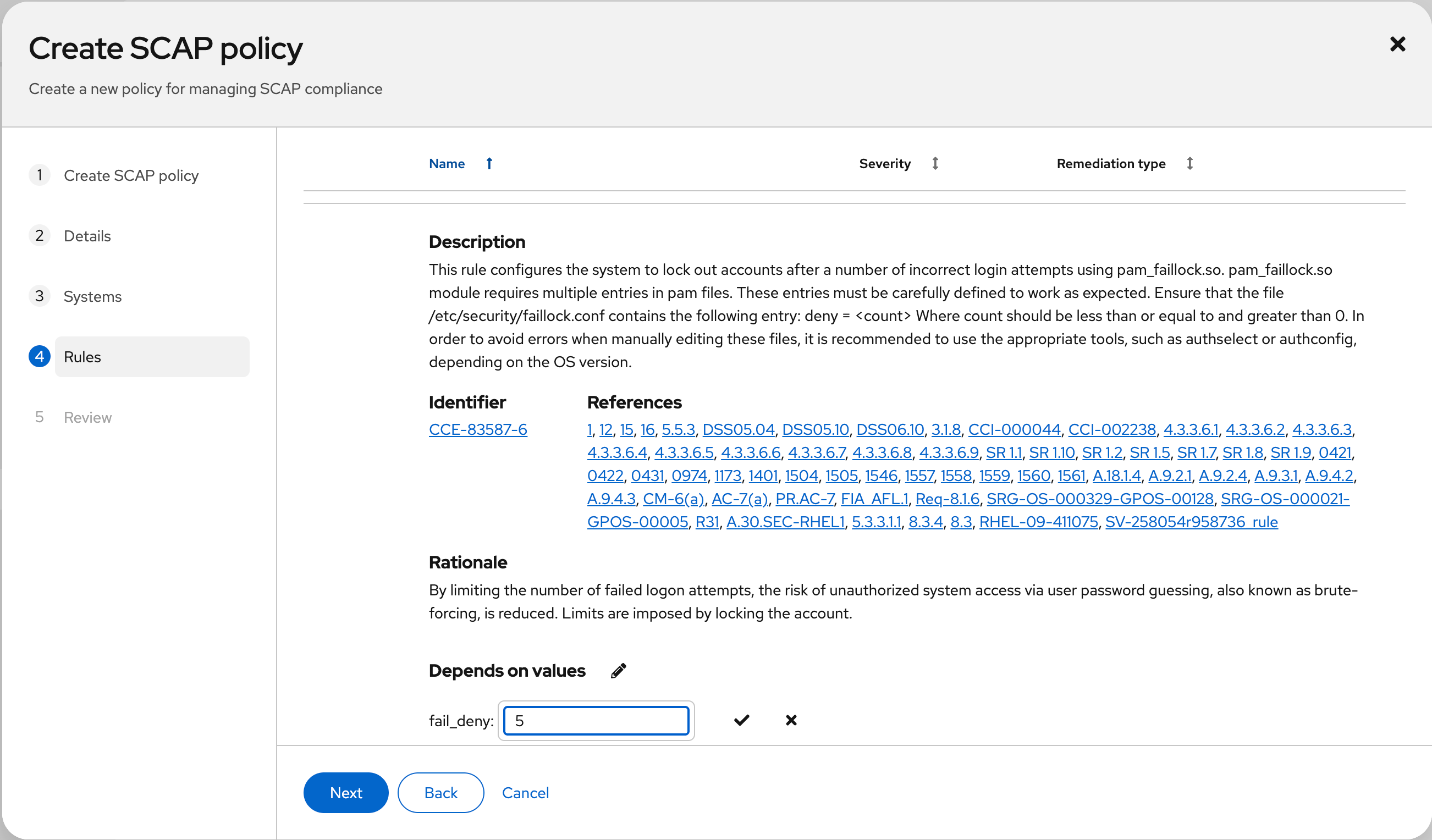Open reference link CCI-000044

point(1014,430)
